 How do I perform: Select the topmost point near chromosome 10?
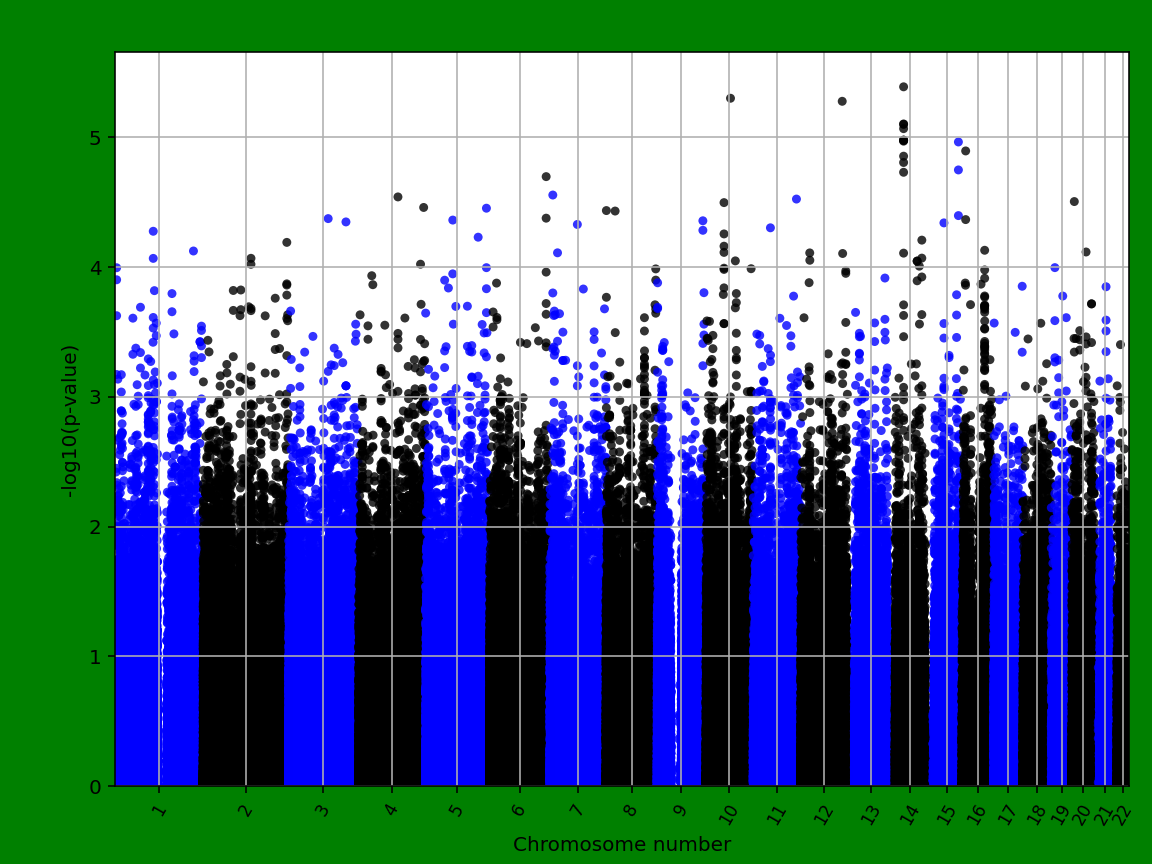(x=730, y=98)
